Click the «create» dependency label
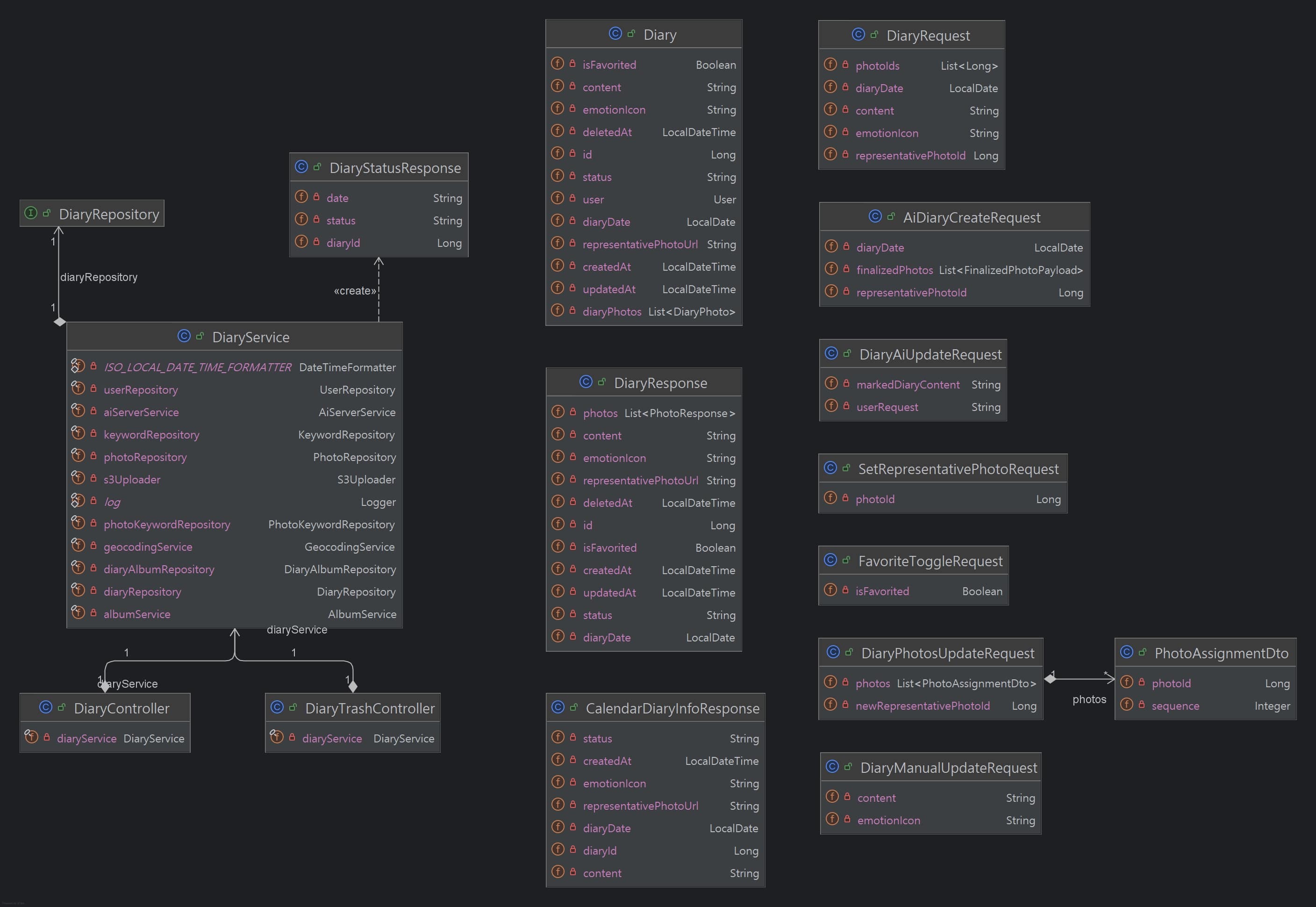 [x=354, y=290]
